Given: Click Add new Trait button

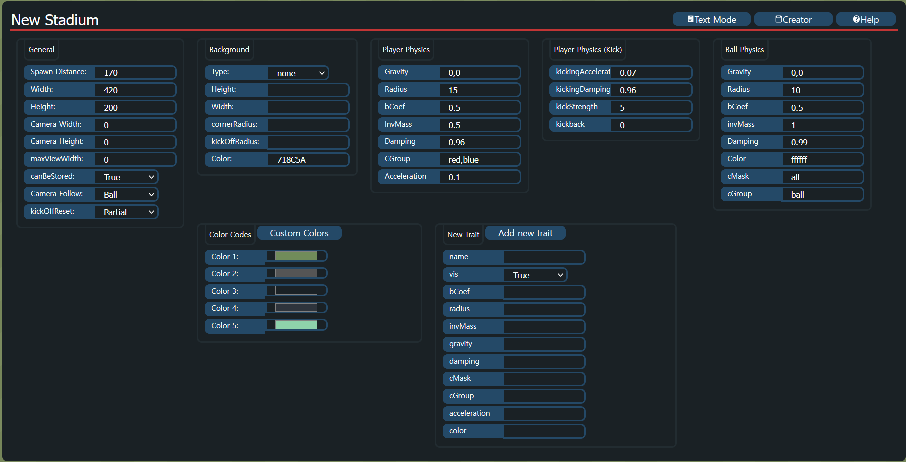Looking at the screenshot, I should [525, 233].
